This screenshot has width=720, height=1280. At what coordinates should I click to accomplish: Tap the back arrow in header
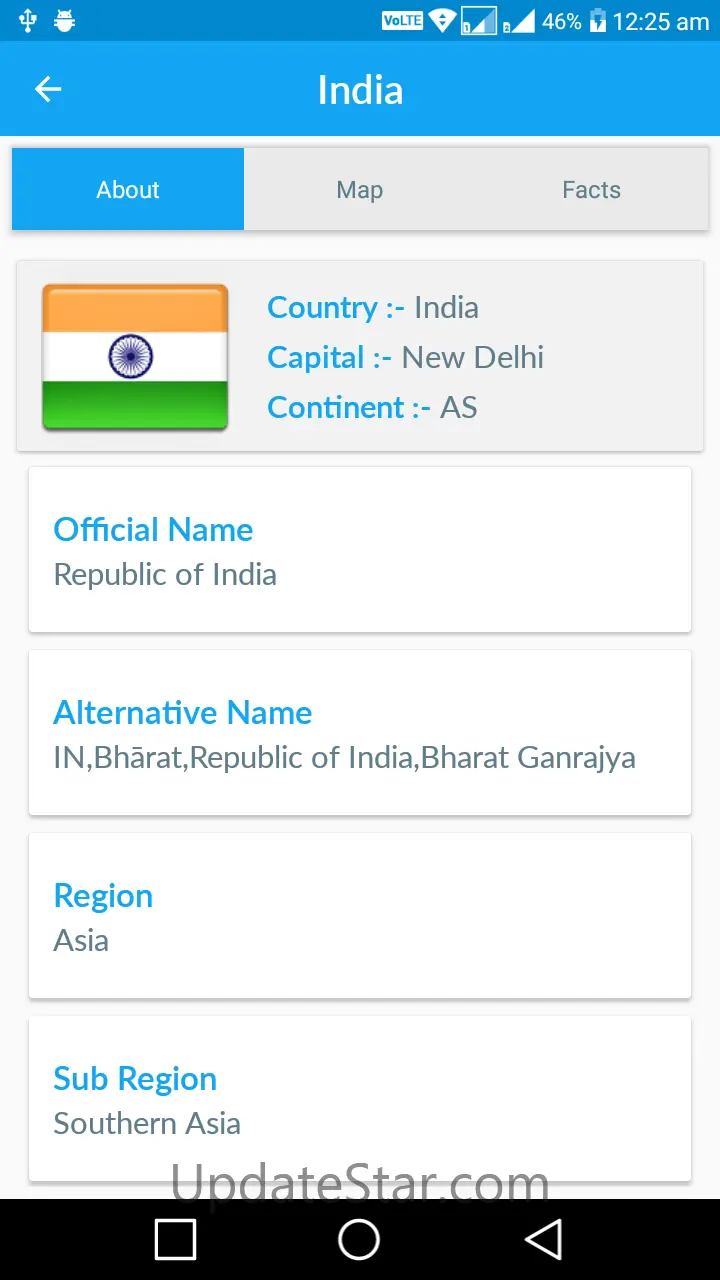pos(48,90)
